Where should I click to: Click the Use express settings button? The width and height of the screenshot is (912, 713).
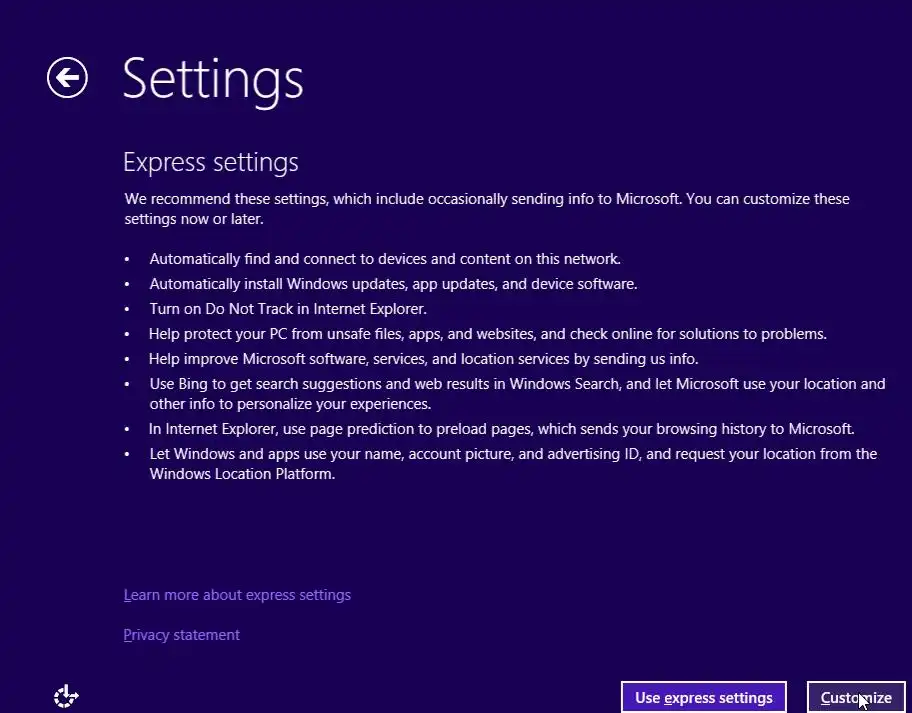point(703,697)
